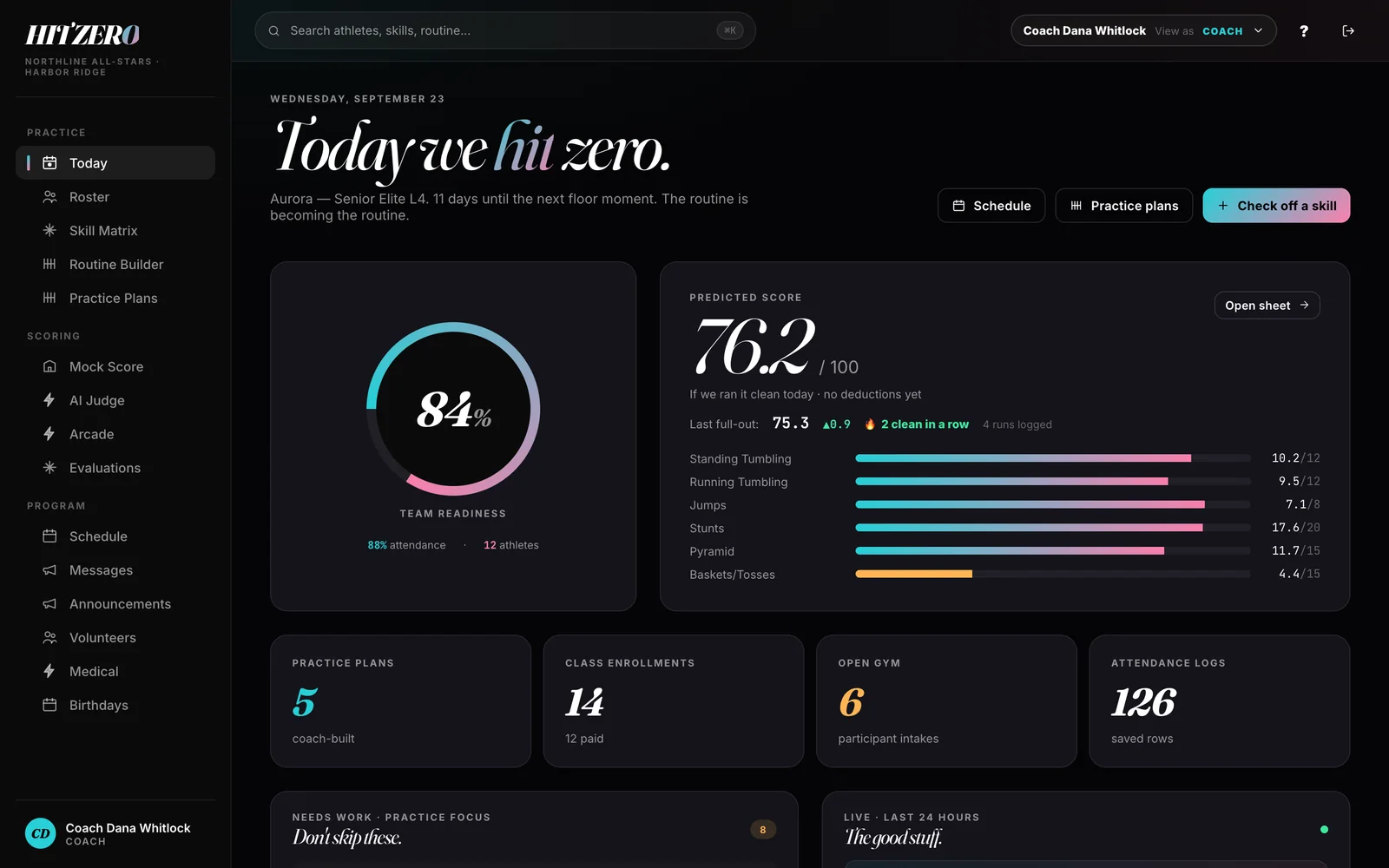Select Roster in the sidebar

115,197
